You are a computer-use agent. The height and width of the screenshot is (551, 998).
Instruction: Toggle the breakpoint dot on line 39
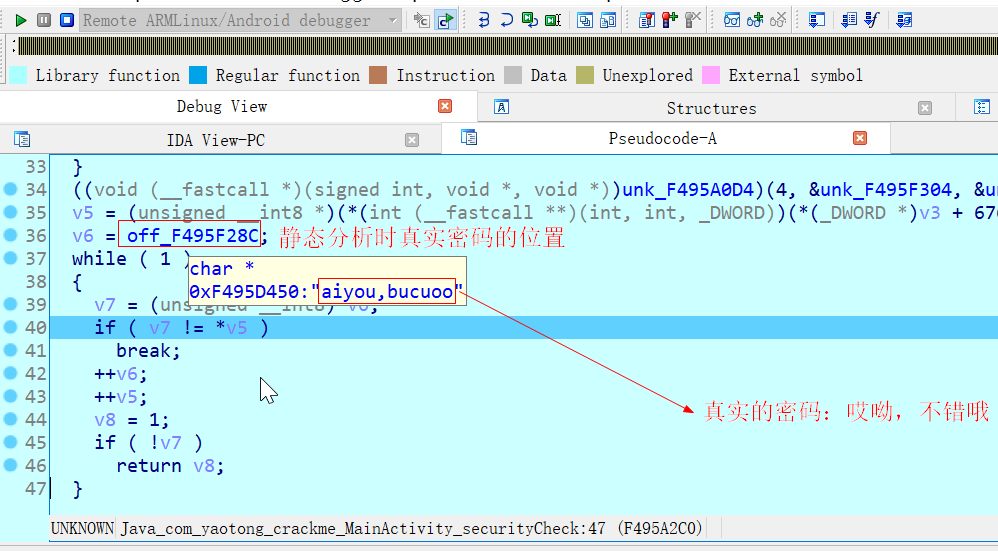(x=10, y=303)
